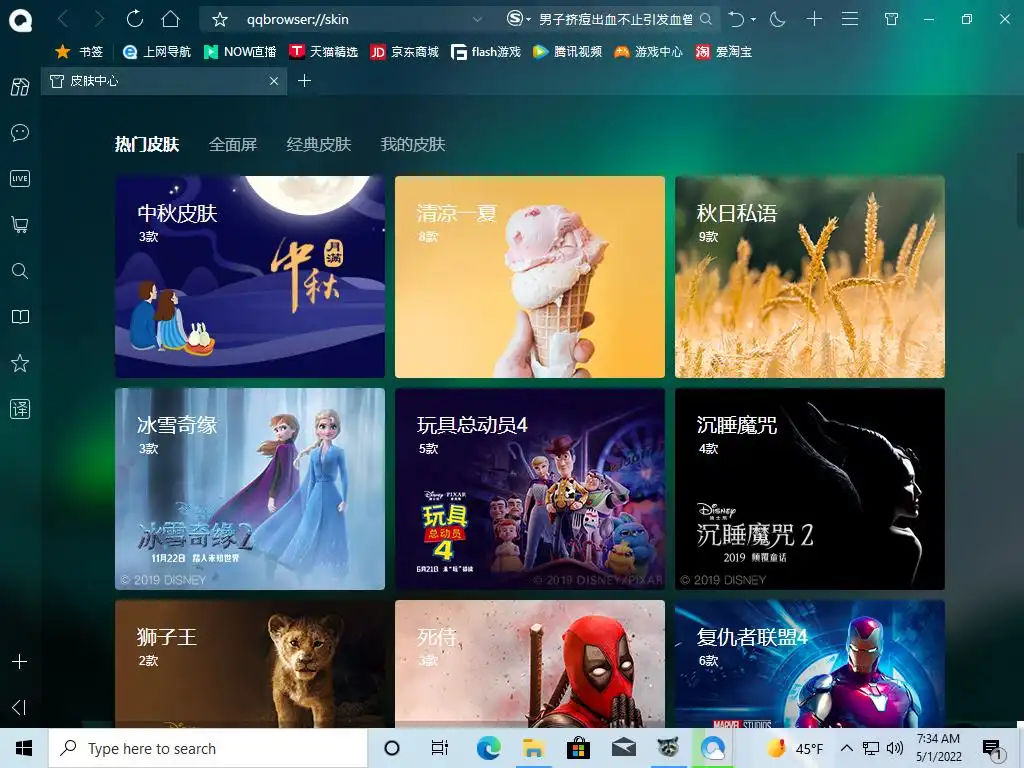This screenshot has width=1024, height=768.
Task: Reload the current page
Action: 135,19
